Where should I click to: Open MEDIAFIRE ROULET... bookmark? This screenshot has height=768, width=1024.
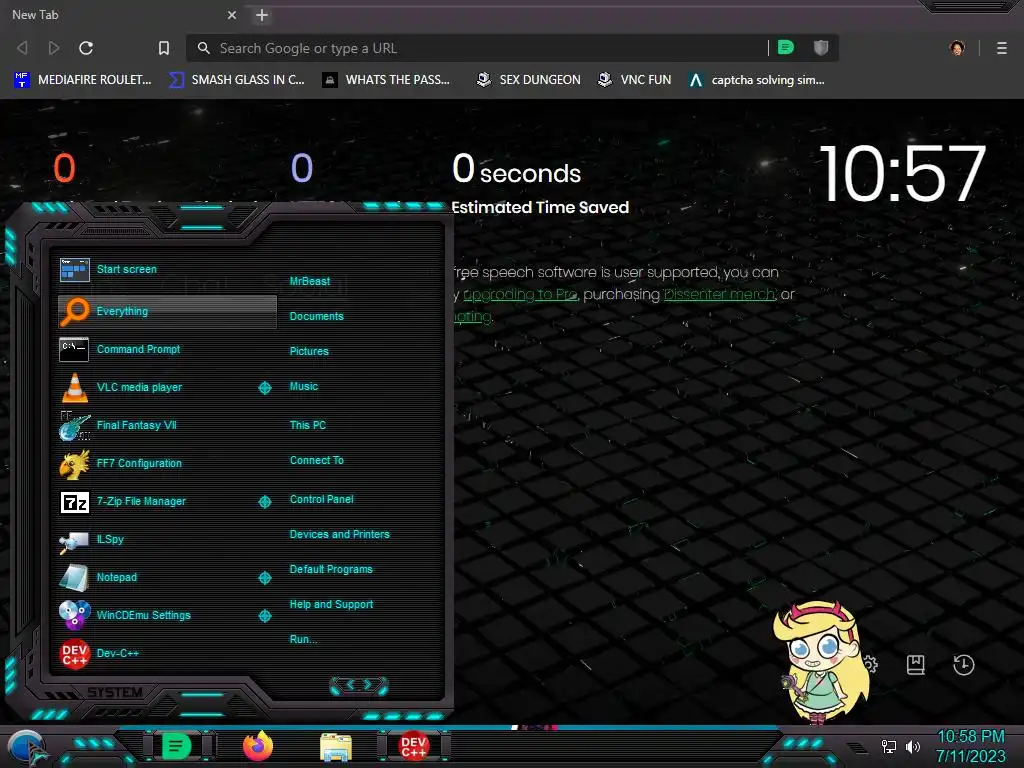pyautogui.click(x=83, y=80)
